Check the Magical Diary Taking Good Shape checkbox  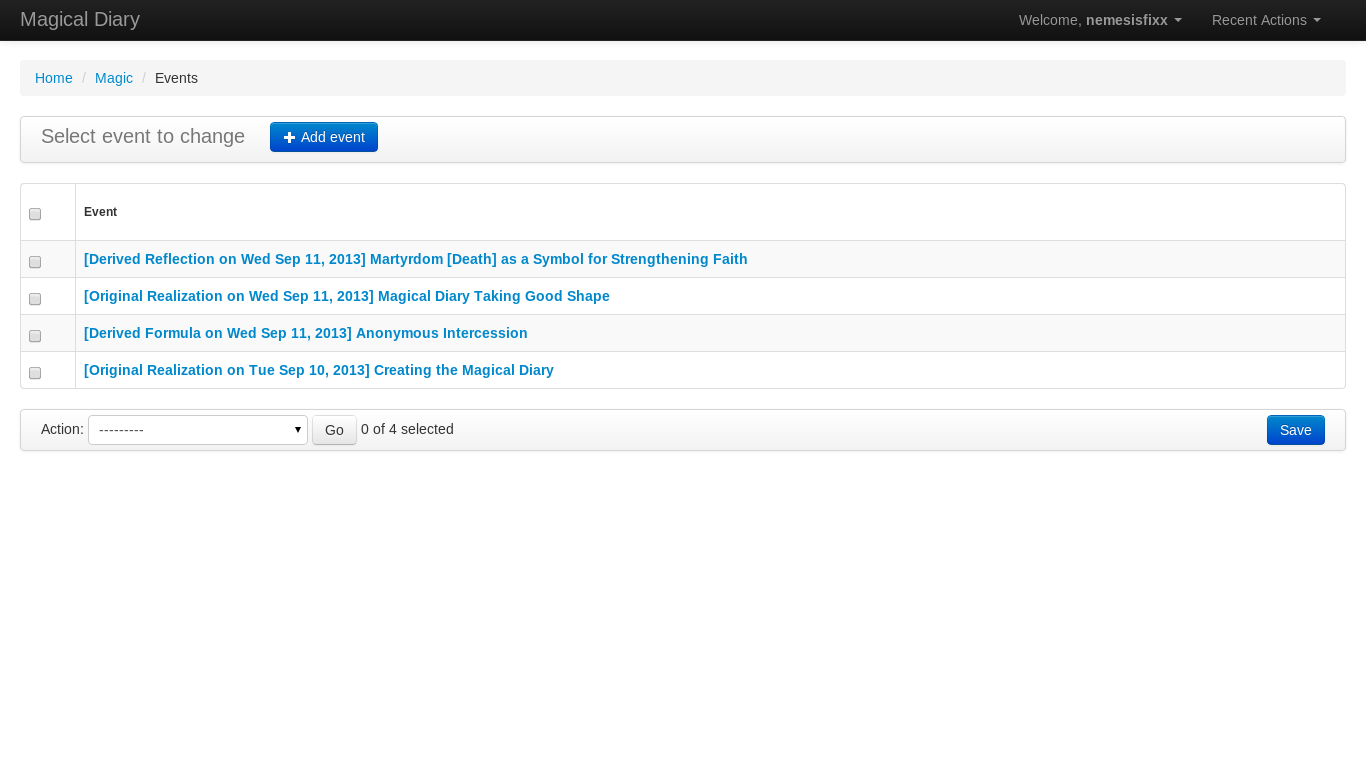35,299
